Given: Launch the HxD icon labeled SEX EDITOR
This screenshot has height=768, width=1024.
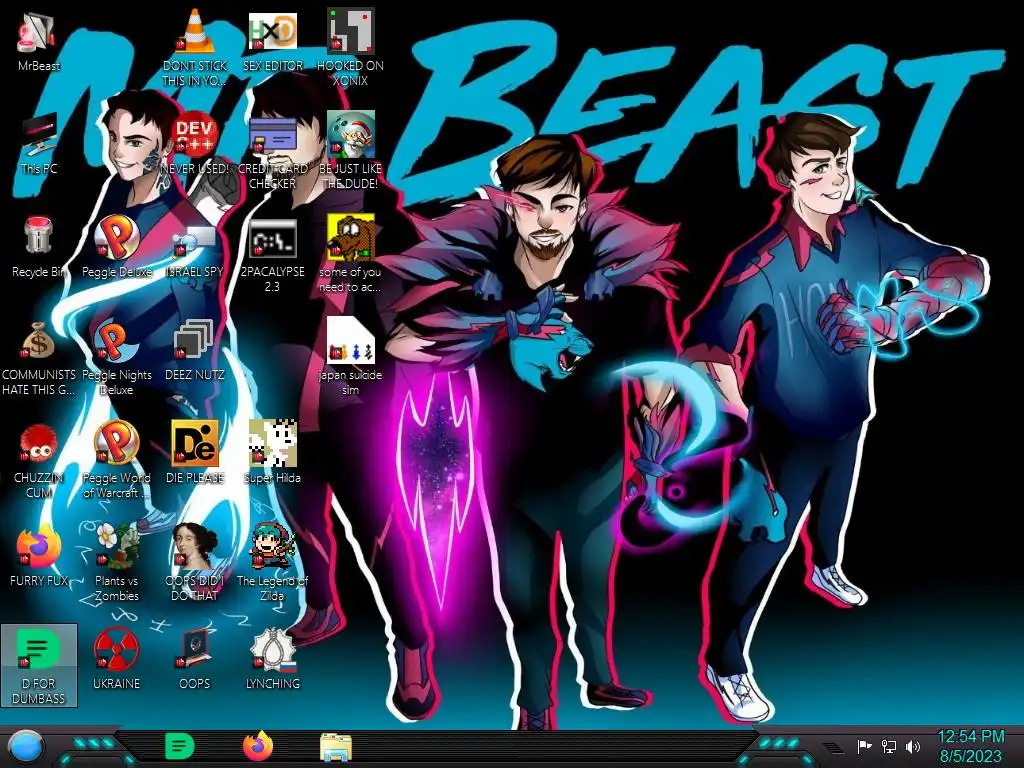Looking at the screenshot, I should (272, 31).
